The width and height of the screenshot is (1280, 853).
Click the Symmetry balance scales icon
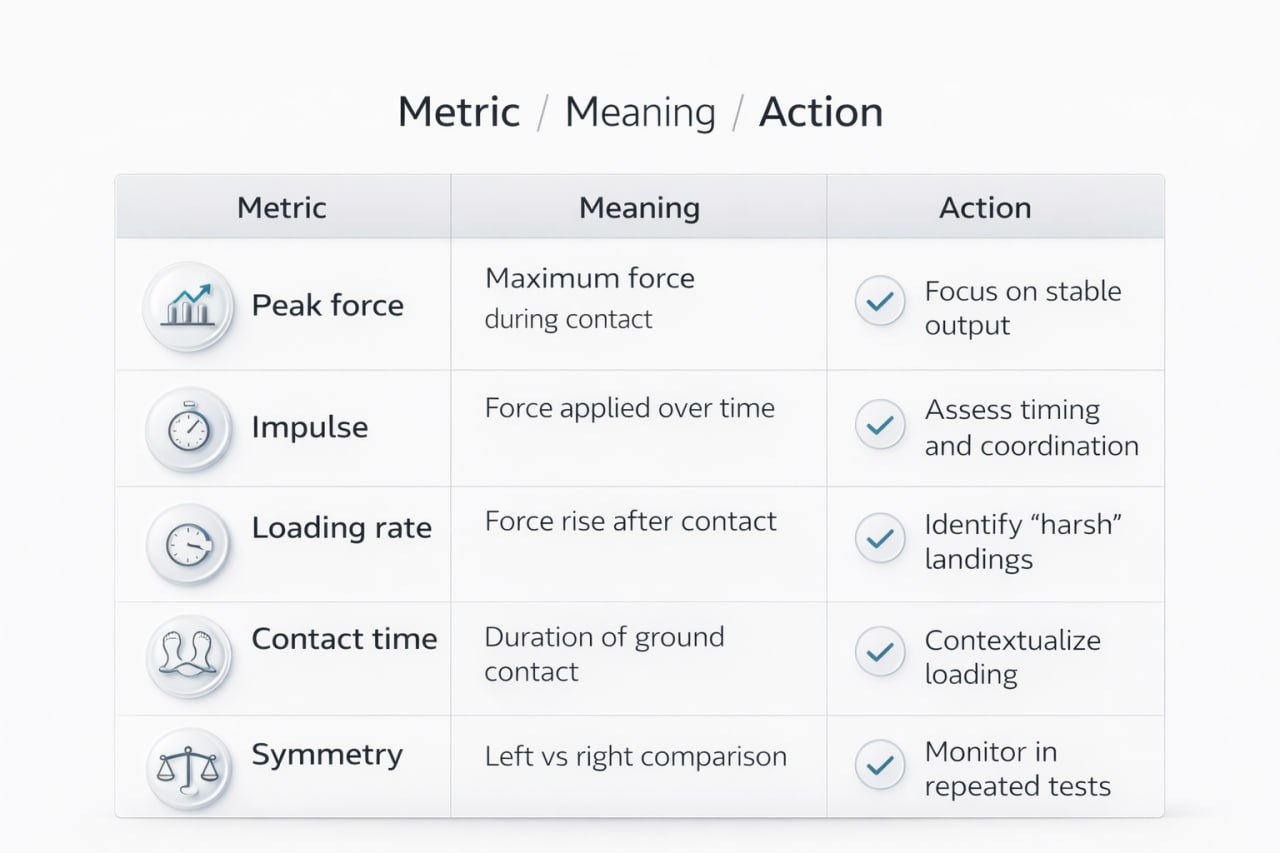[189, 768]
